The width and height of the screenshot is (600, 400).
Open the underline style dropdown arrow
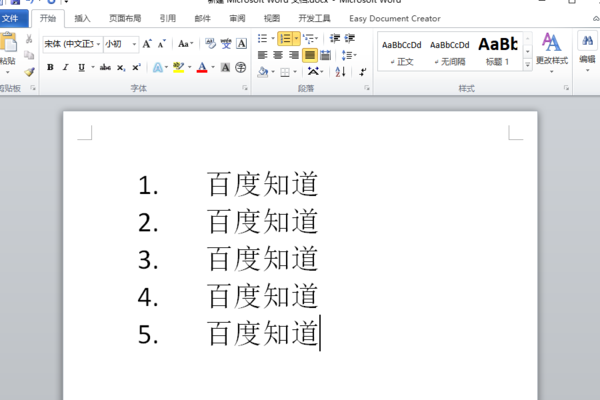(93, 68)
